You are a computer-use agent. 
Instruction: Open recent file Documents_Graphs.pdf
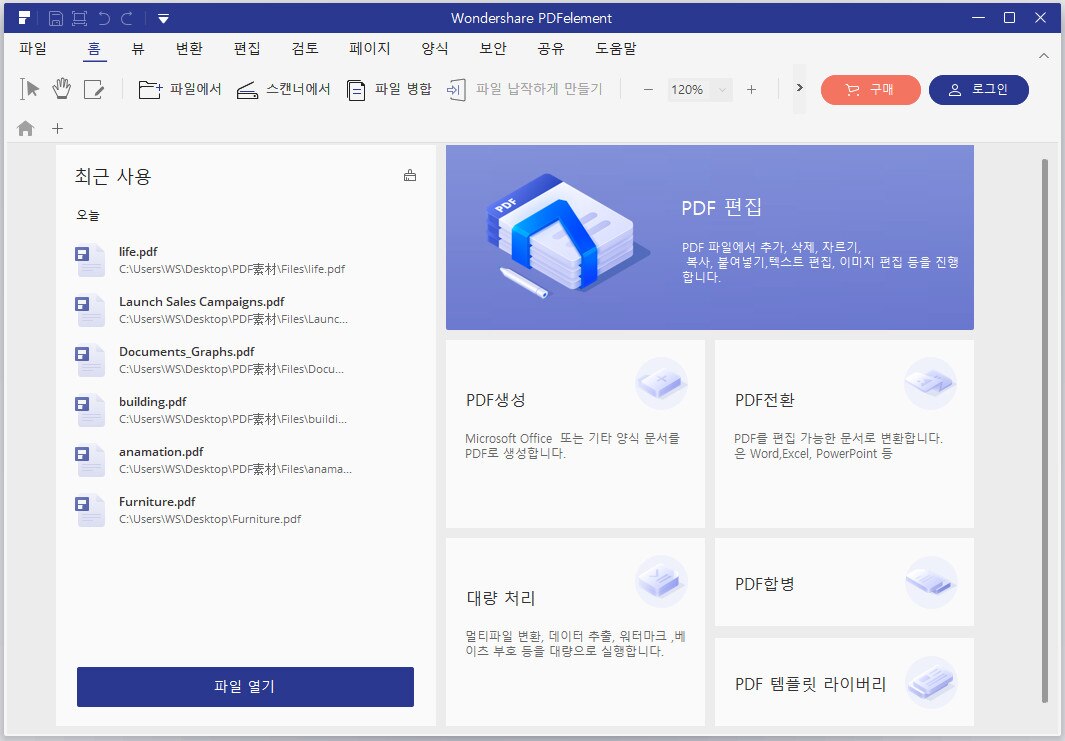click(245, 361)
